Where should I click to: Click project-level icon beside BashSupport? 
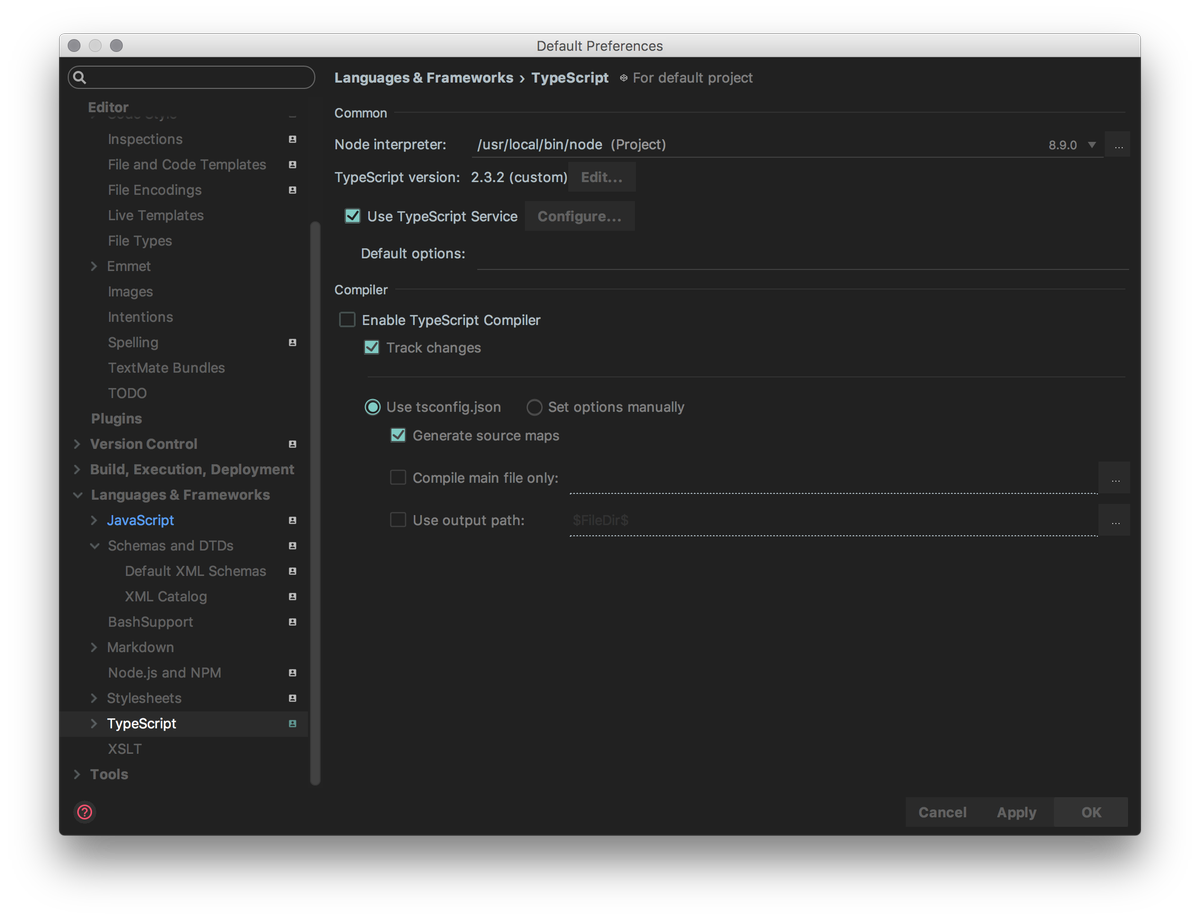pos(292,622)
